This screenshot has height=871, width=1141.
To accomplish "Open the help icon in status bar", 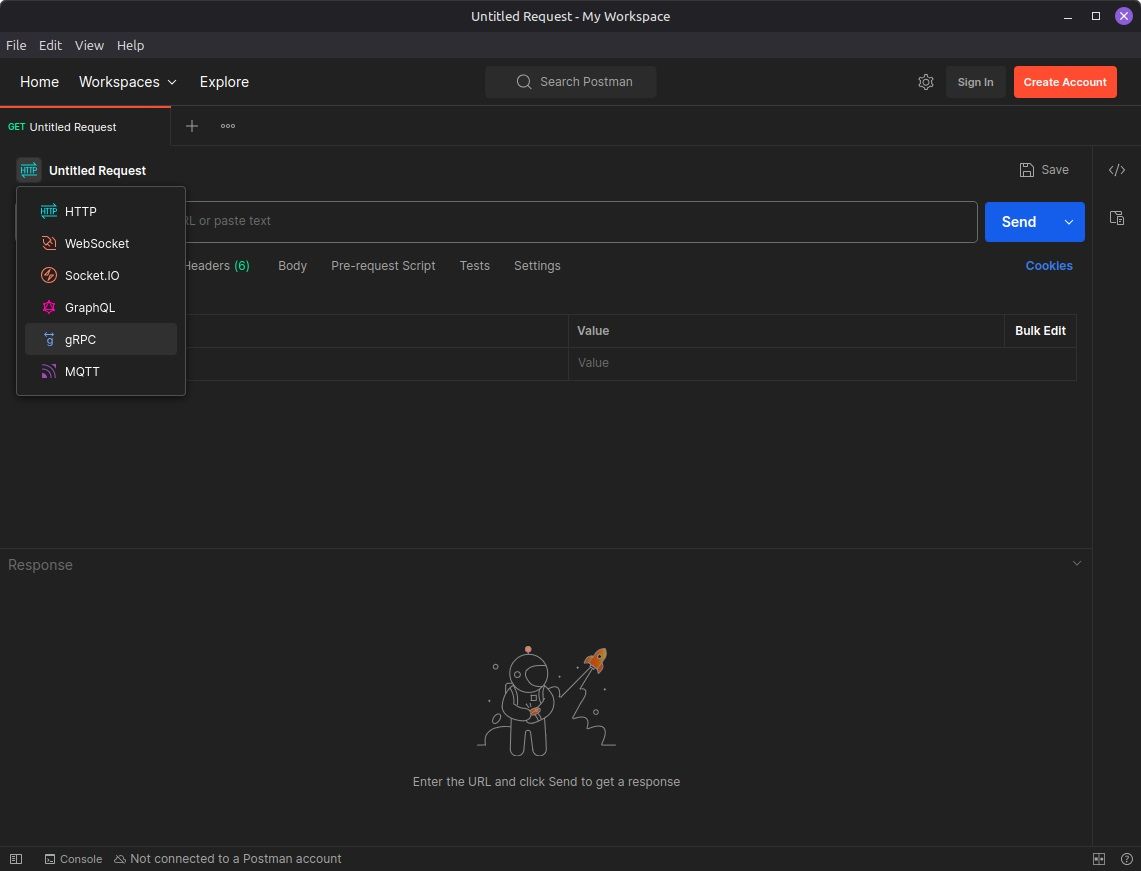I will click(1126, 859).
